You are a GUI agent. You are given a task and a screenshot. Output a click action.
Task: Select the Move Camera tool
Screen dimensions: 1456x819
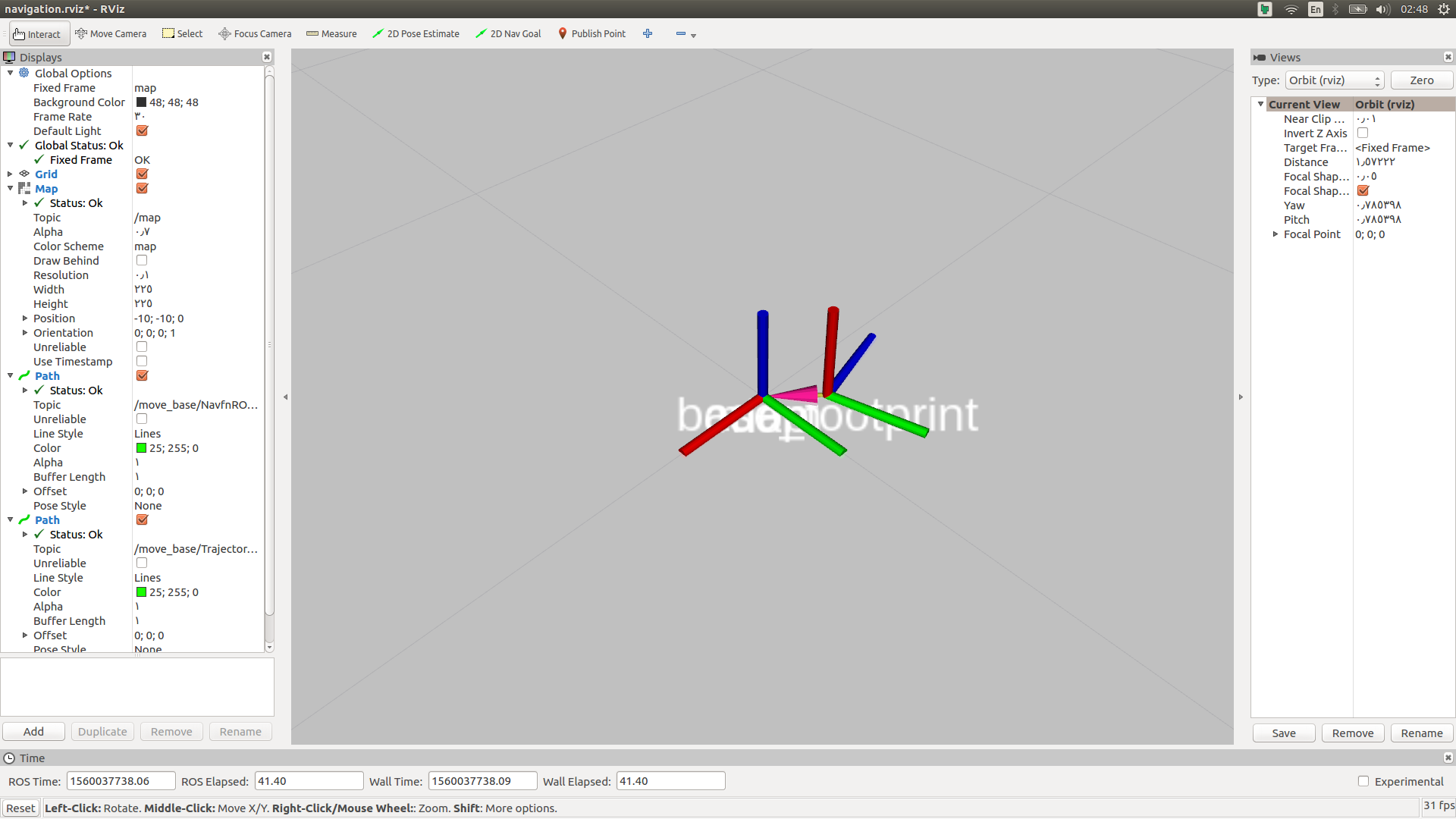[x=111, y=33]
